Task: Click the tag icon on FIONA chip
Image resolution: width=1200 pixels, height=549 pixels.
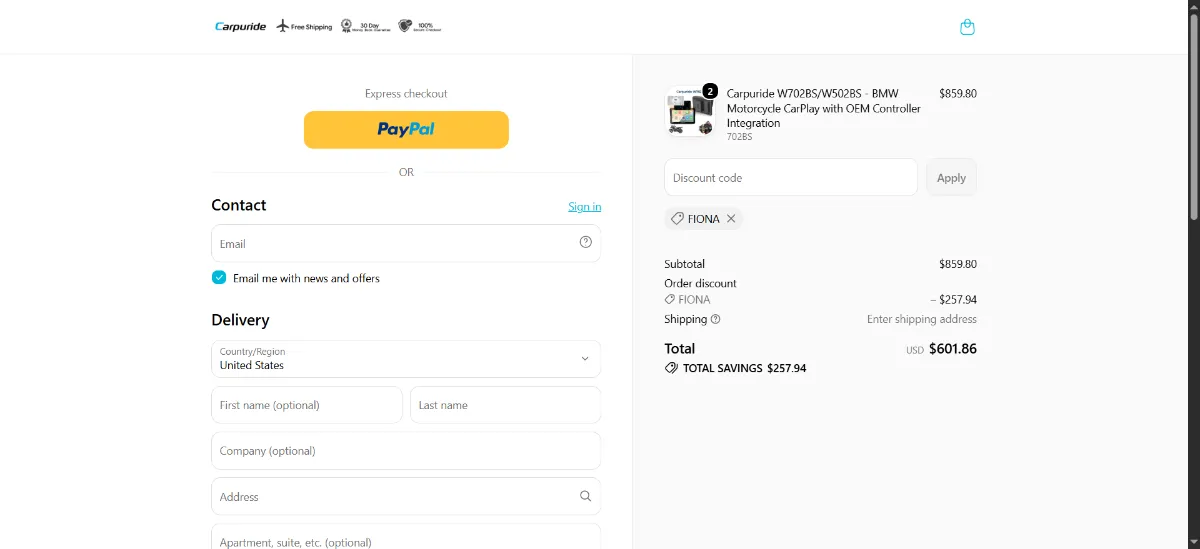Action: click(x=677, y=219)
